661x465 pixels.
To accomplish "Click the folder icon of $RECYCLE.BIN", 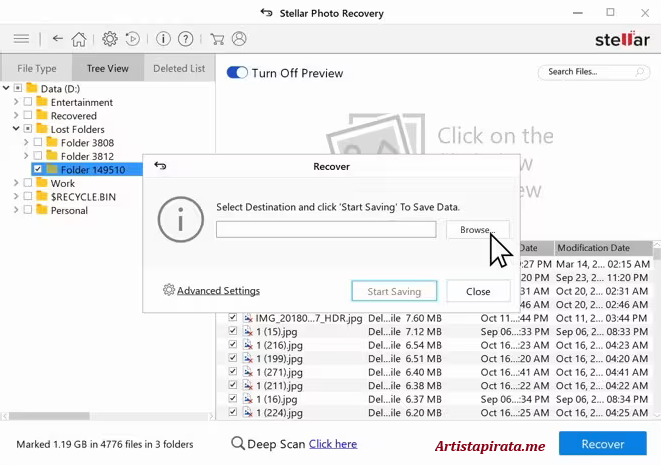I will coord(42,196).
